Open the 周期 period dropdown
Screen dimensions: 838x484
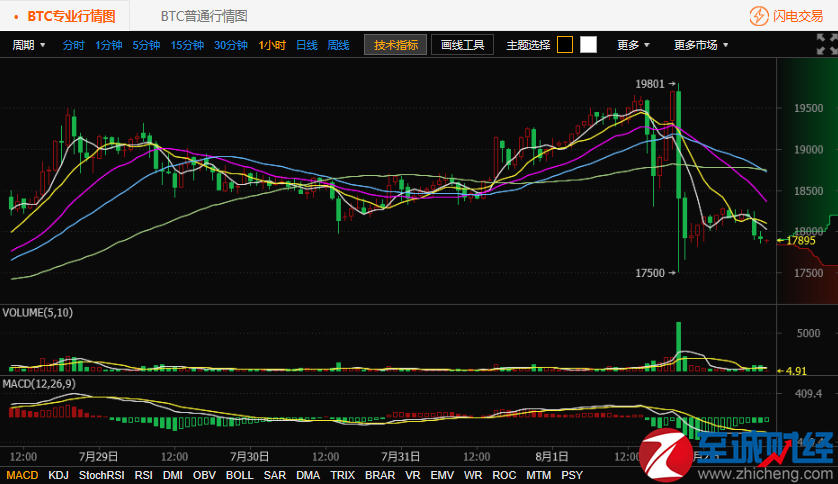click(29, 45)
